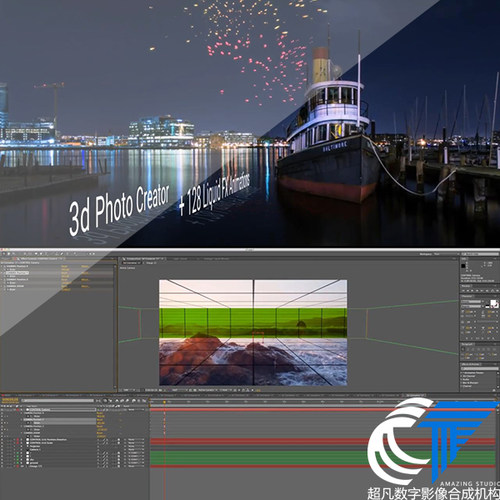Select the Camera 1 layer in timeline
500x500 pixels.
click(x=35, y=450)
